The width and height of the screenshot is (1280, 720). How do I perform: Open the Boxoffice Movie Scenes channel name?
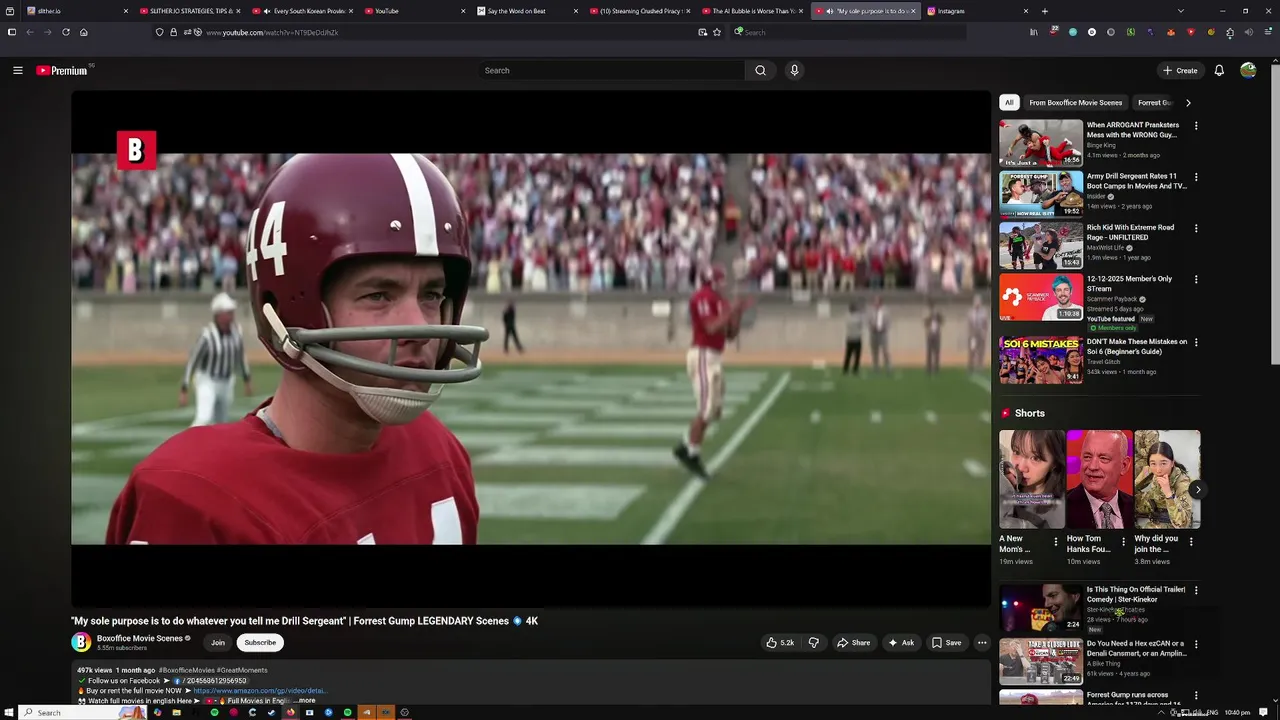point(140,638)
